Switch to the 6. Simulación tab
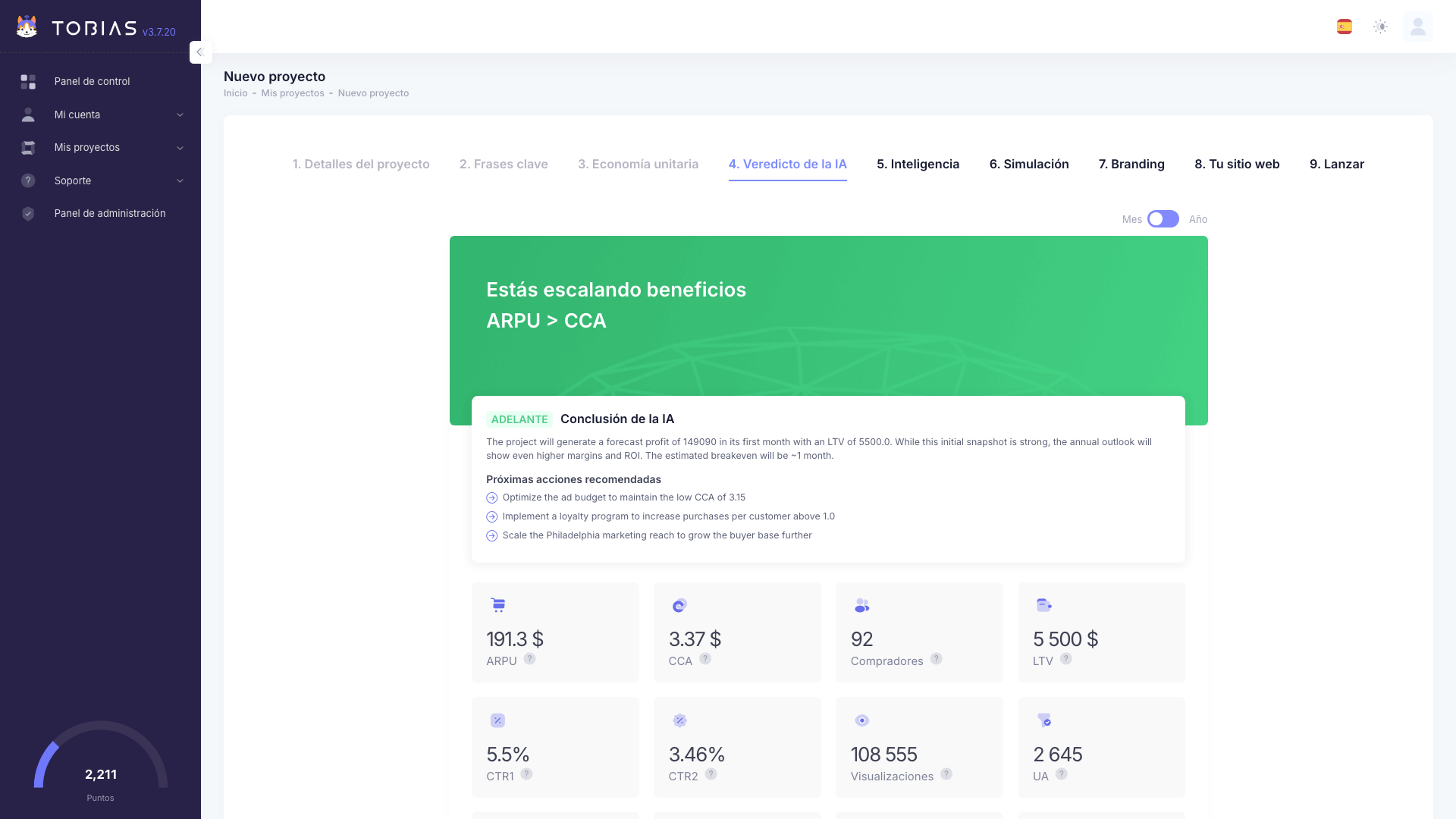 [1029, 165]
